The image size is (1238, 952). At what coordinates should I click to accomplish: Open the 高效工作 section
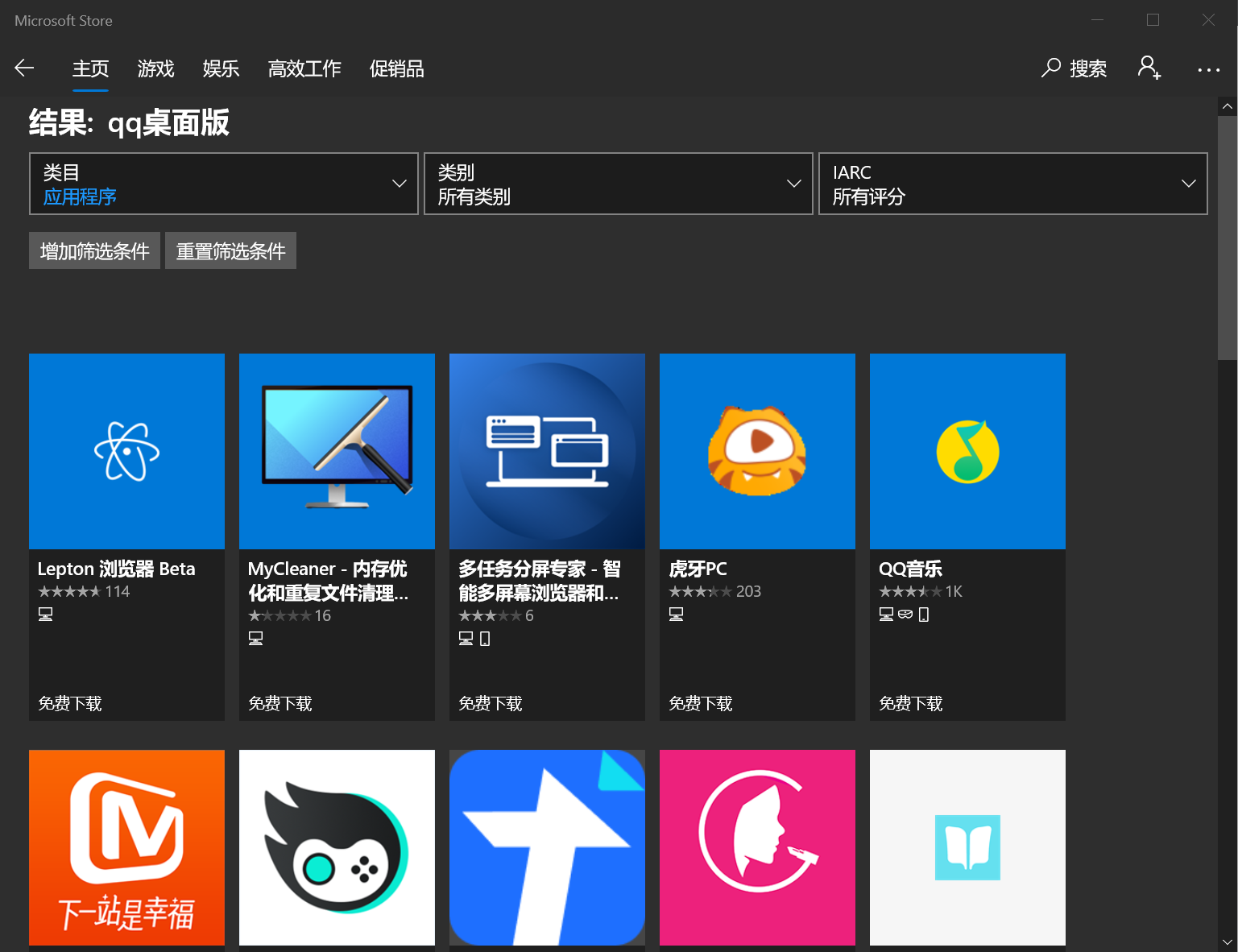[304, 68]
